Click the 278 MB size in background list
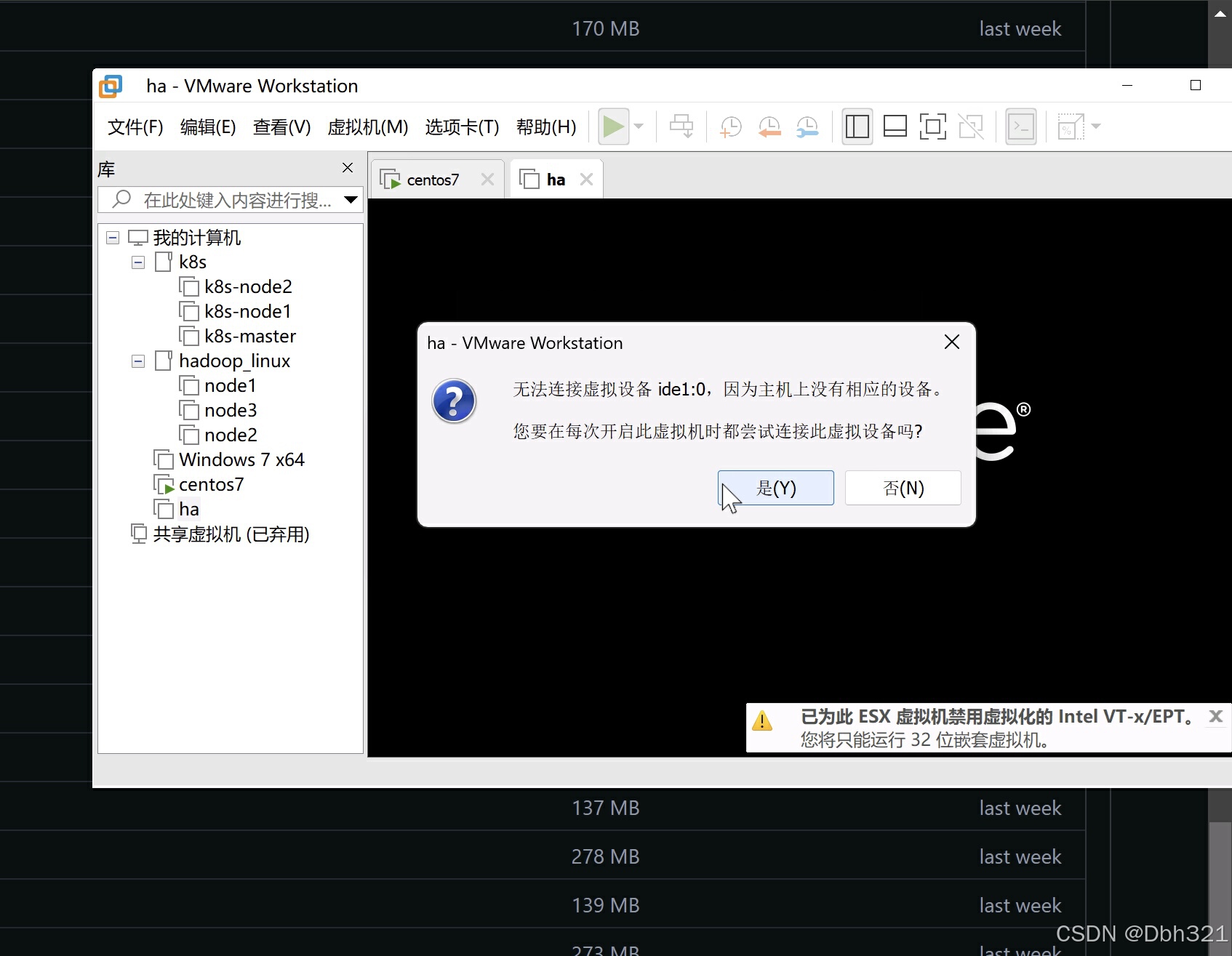Image resolution: width=1232 pixels, height=956 pixels. (x=605, y=857)
